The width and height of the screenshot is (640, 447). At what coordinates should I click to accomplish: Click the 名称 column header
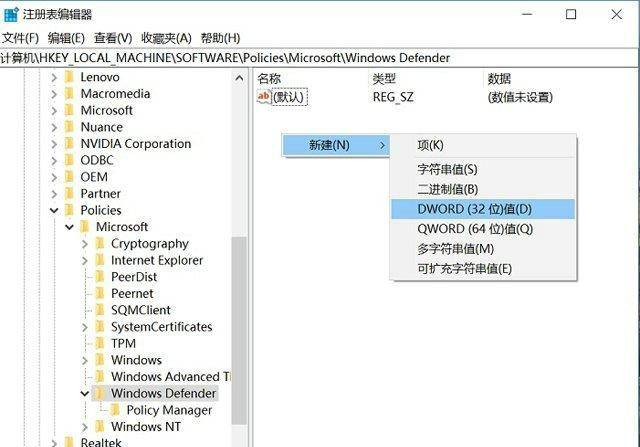tap(269, 78)
